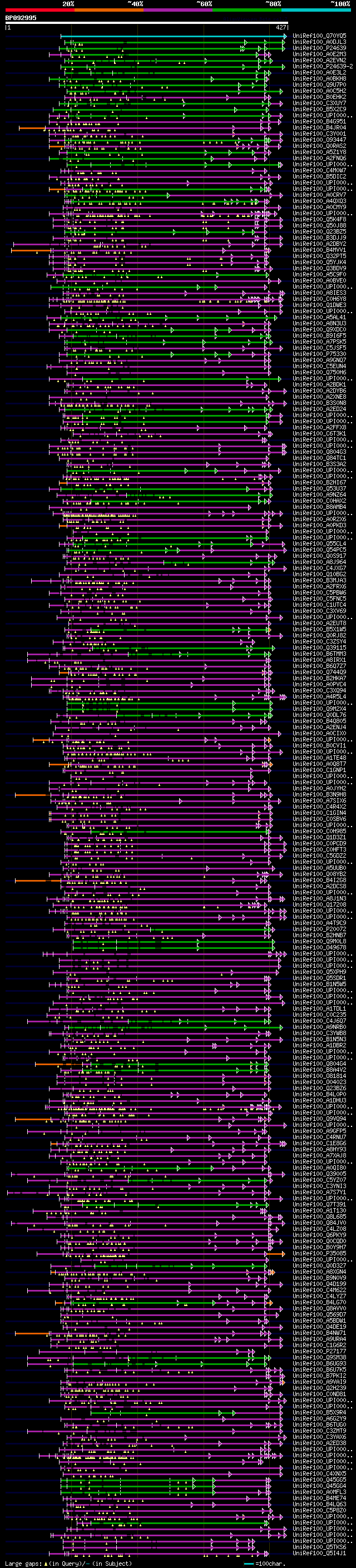Image resolution: width=356 pixels, height=1568 pixels.
Task: Open the UniRef100_P24639-2 isoform label
Action: pyautogui.click(x=323, y=66)
